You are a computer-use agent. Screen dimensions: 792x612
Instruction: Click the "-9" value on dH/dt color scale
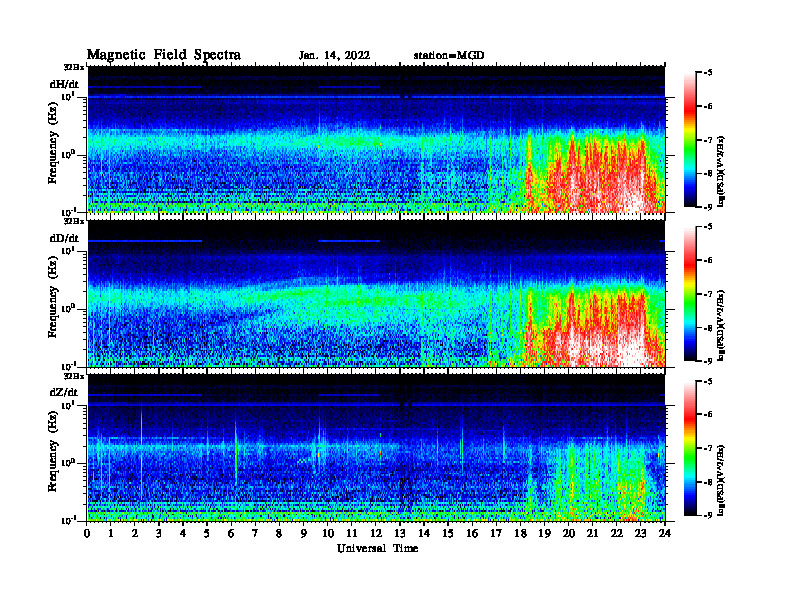(708, 207)
